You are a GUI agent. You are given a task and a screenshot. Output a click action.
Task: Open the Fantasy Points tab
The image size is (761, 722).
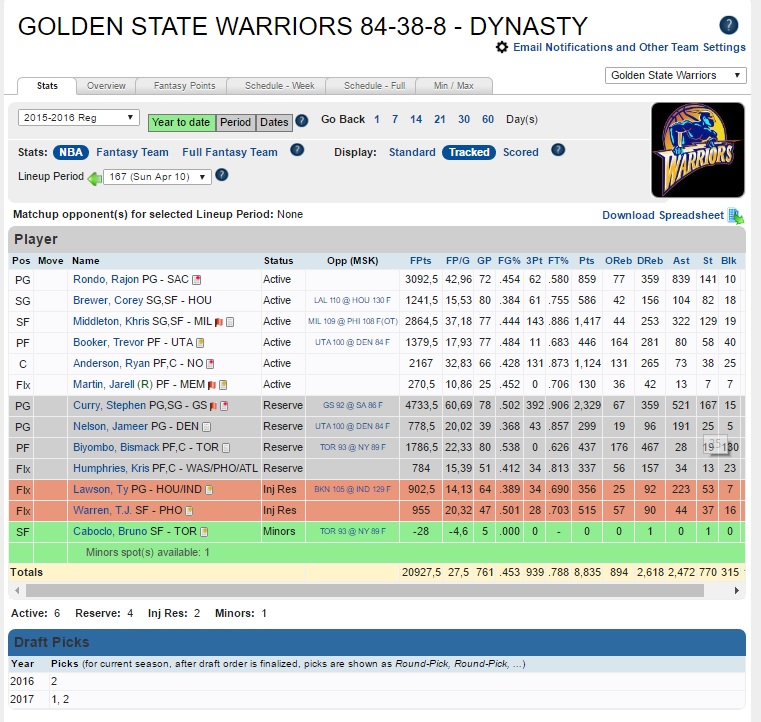click(184, 86)
